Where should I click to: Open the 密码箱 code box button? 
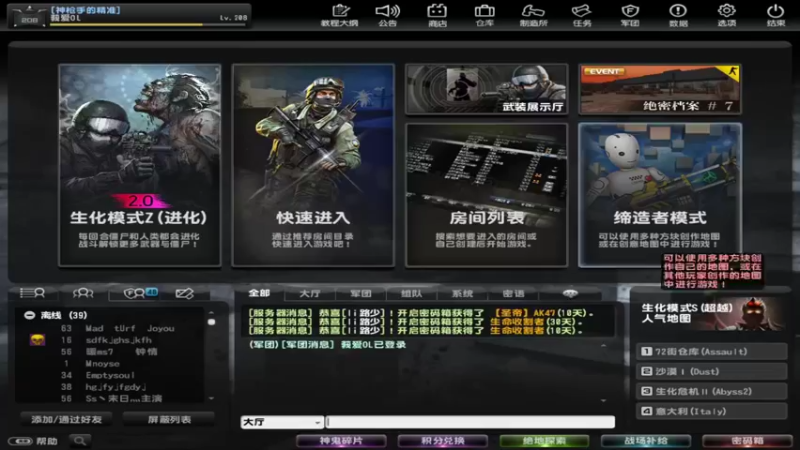click(747, 441)
